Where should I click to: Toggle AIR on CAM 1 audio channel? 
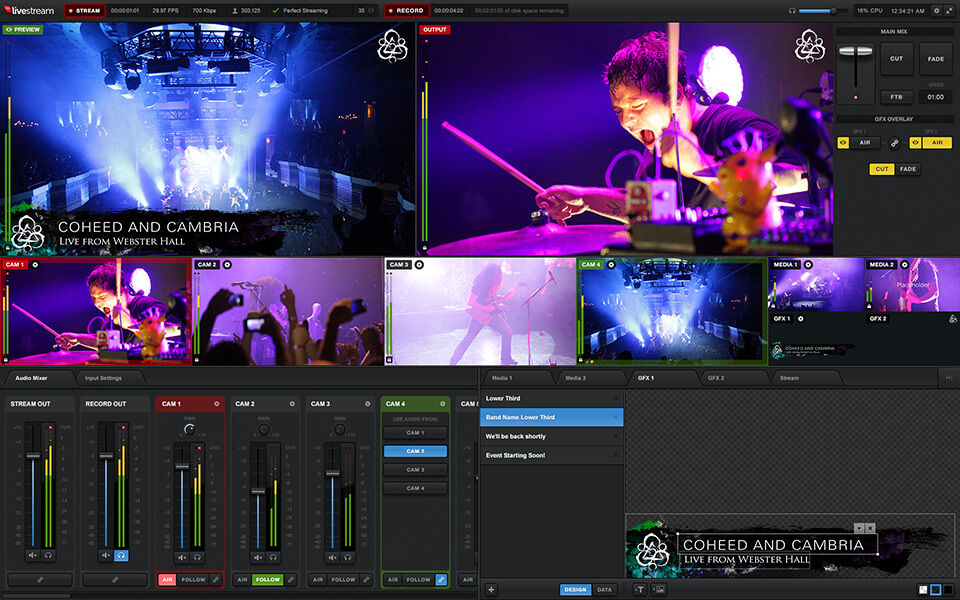[167, 579]
